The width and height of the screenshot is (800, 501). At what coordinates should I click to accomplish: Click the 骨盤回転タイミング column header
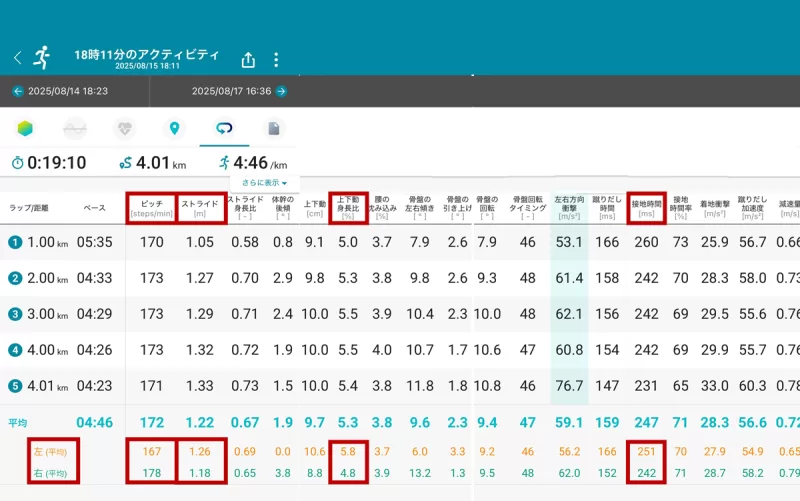528,208
